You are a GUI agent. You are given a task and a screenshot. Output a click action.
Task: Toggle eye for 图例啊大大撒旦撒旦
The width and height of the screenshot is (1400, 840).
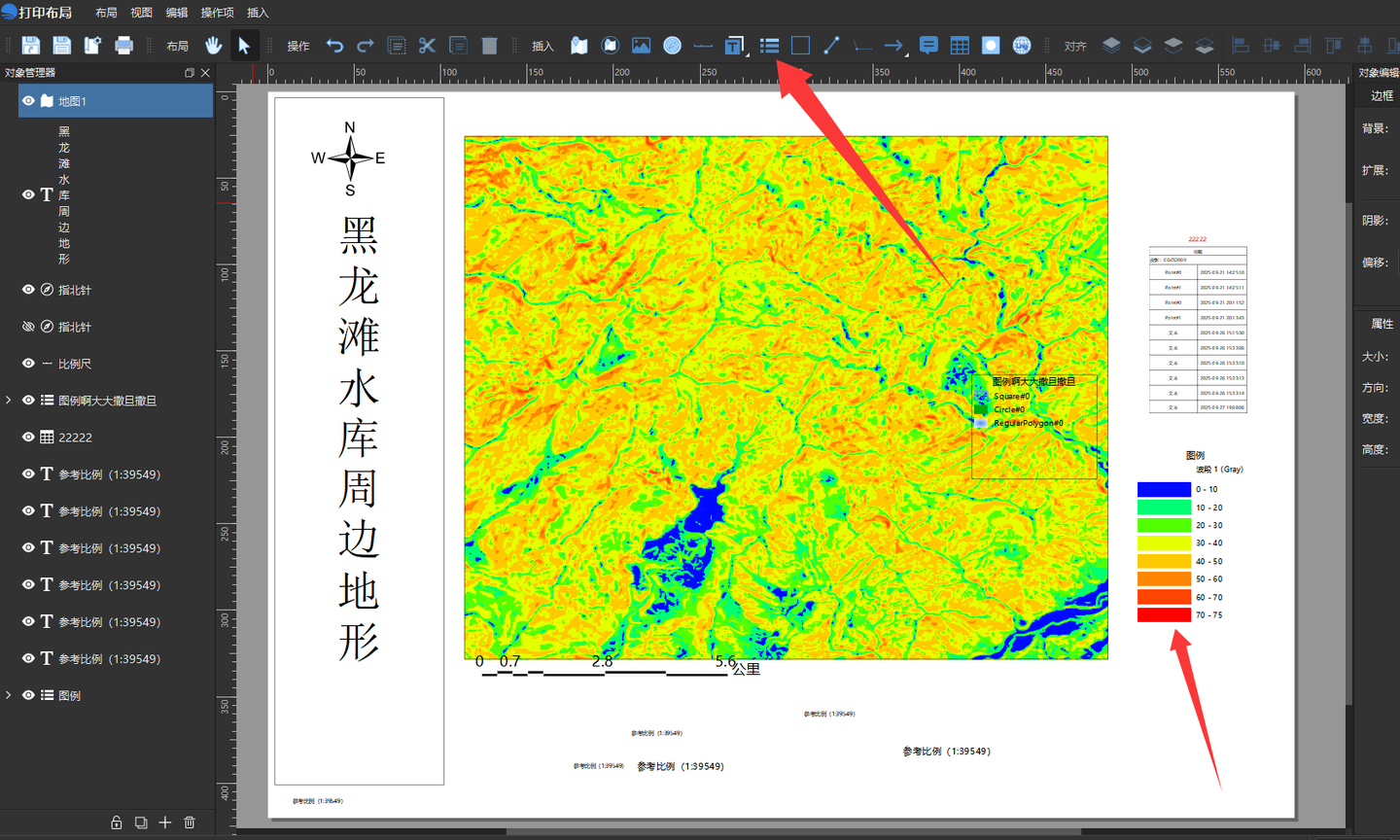click(28, 401)
